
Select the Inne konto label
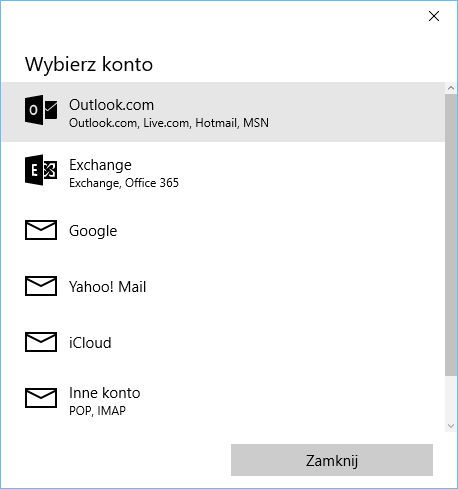click(104, 393)
